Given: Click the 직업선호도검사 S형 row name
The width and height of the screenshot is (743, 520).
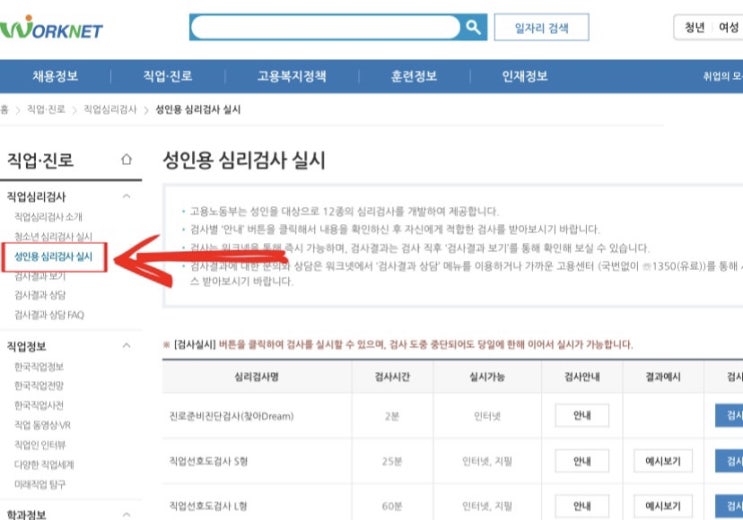Looking at the screenshot, I should tap(208, 461).
